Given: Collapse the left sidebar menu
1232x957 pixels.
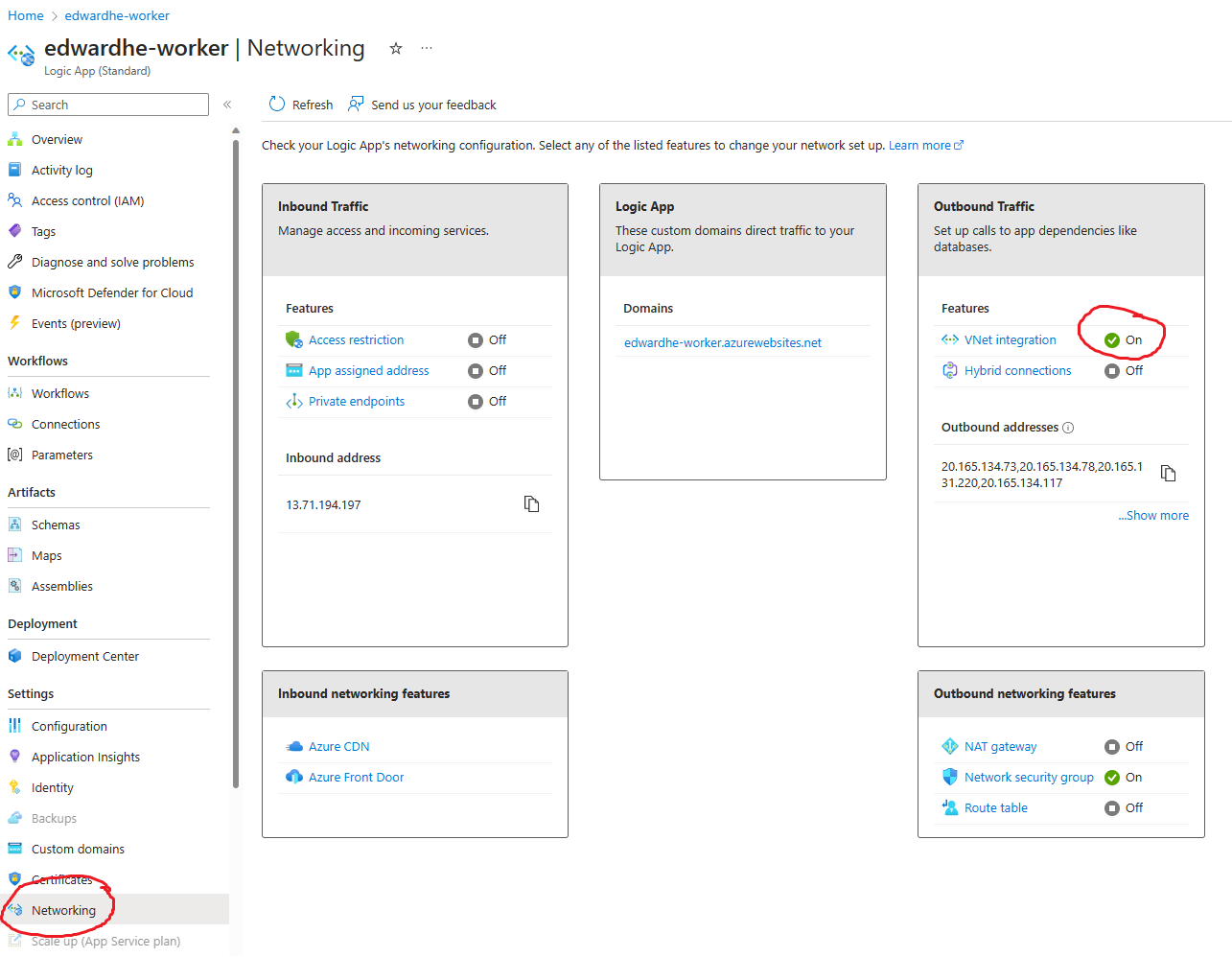Looking at the screenshot, I should tap(227, 105).
